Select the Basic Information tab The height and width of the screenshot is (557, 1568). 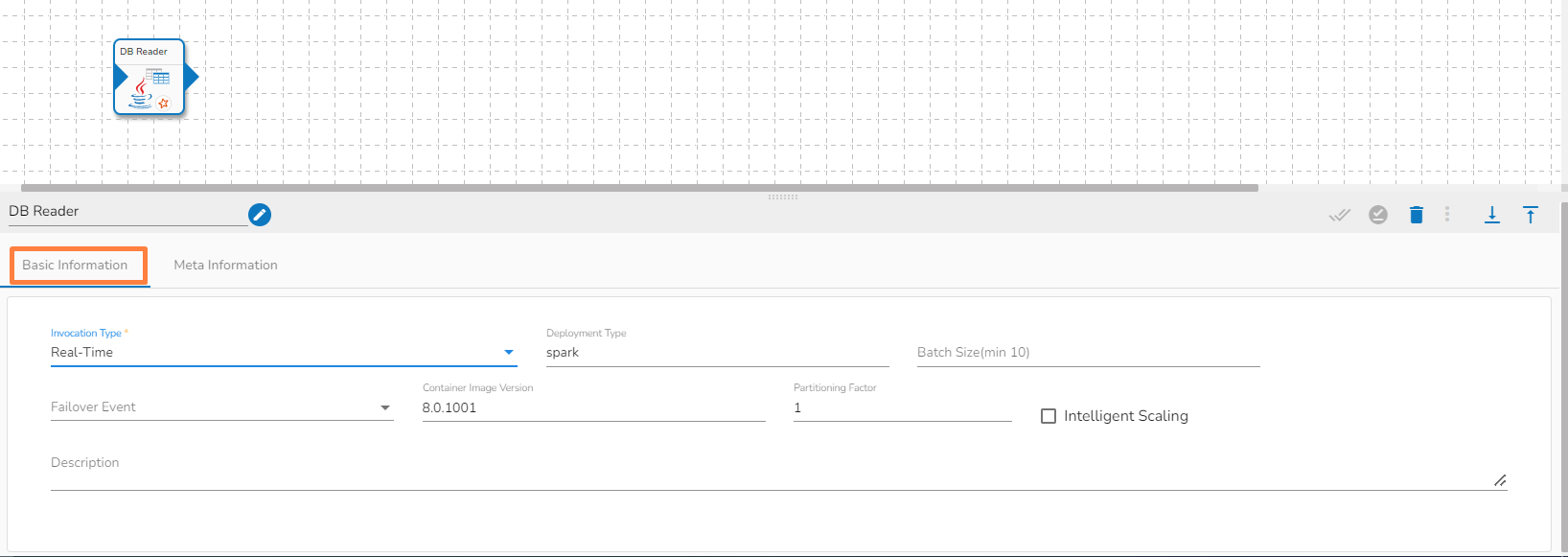[x=75, y=266]
